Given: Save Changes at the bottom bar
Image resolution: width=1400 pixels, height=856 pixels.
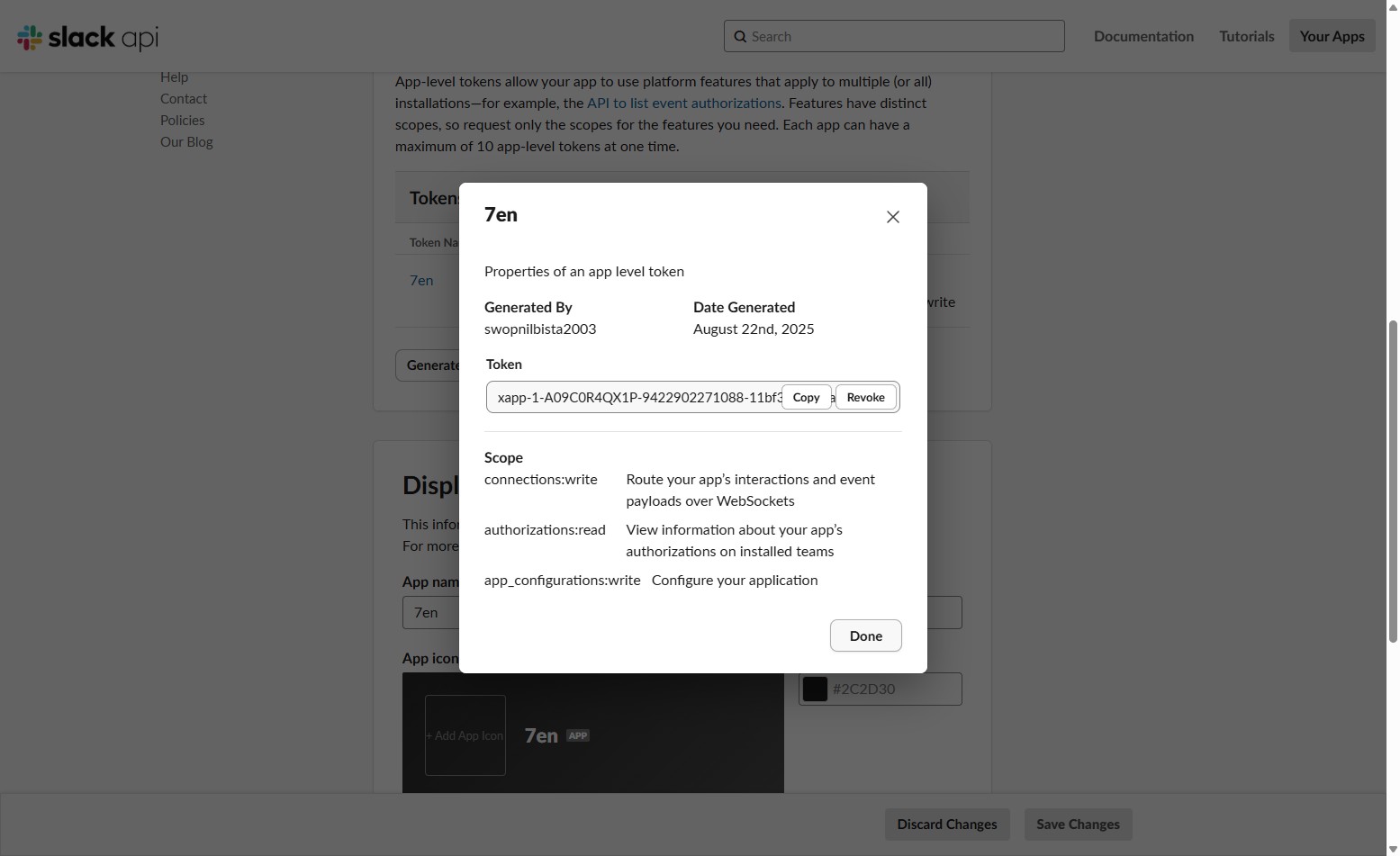Looking at the screenshot, I should point(1078,824).
